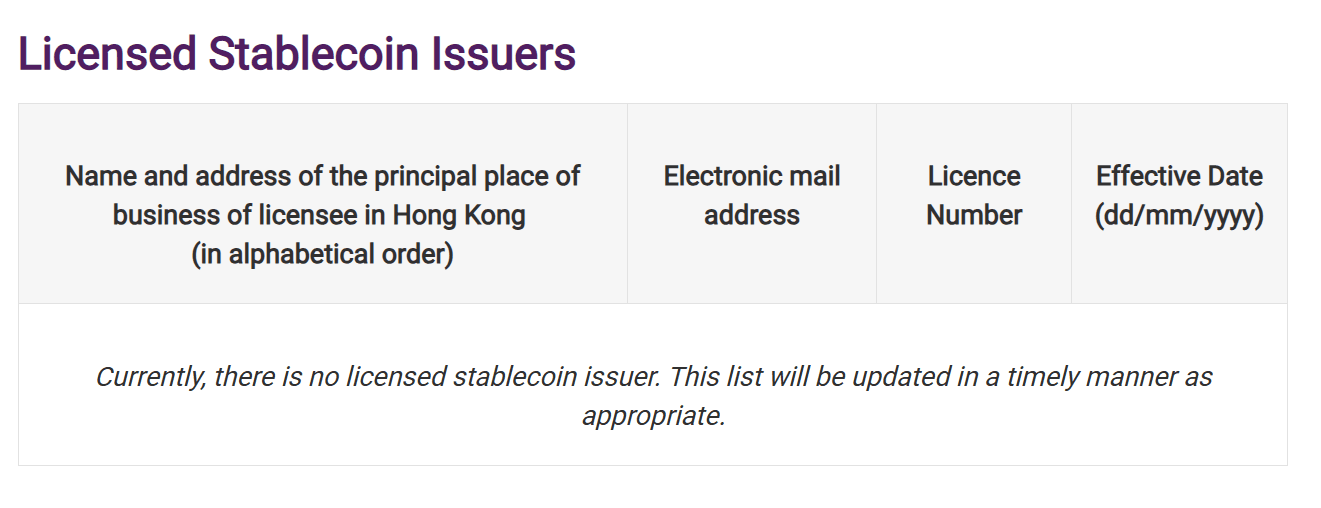The image size is (1321, 508).
Task: Click the word "appropriate." in the notice
Action: [x=653, y=416]
